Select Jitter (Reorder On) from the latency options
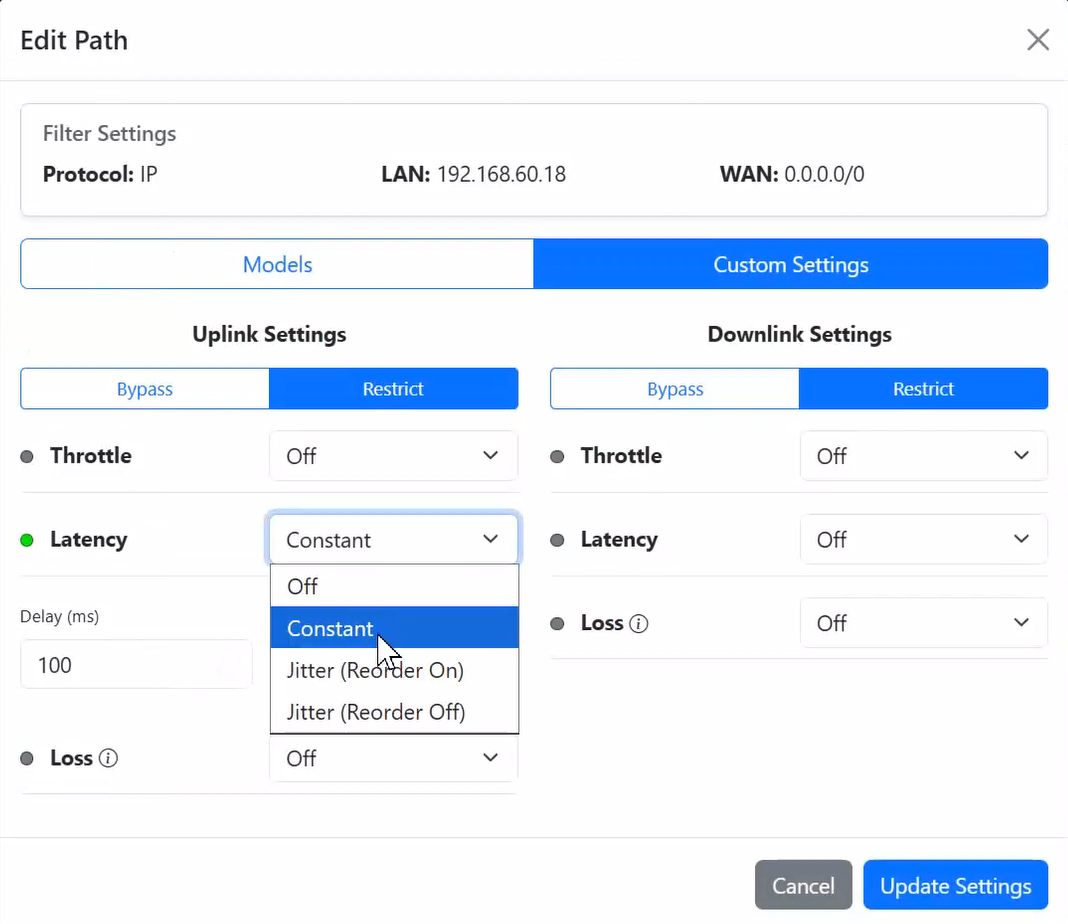This screenshot has width=1068, height=924. [374, 670]
